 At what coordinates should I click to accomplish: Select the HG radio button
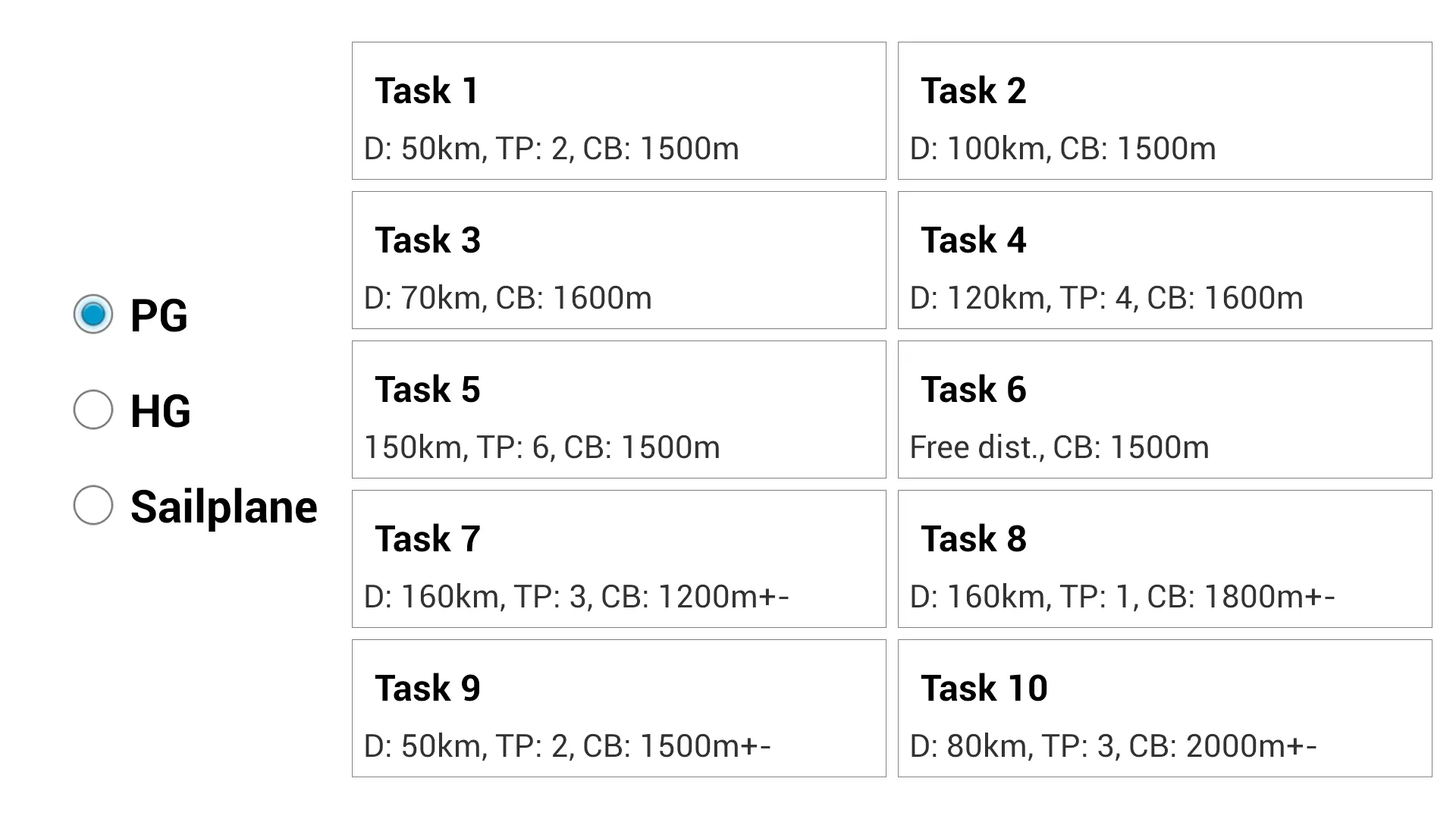tap(92, 410)
